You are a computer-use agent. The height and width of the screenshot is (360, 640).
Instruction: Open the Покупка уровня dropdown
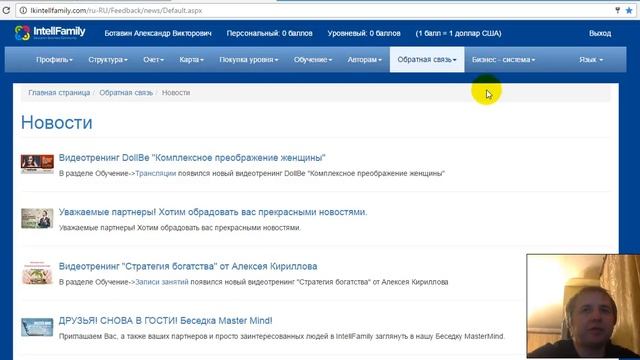tap(249, 60)
